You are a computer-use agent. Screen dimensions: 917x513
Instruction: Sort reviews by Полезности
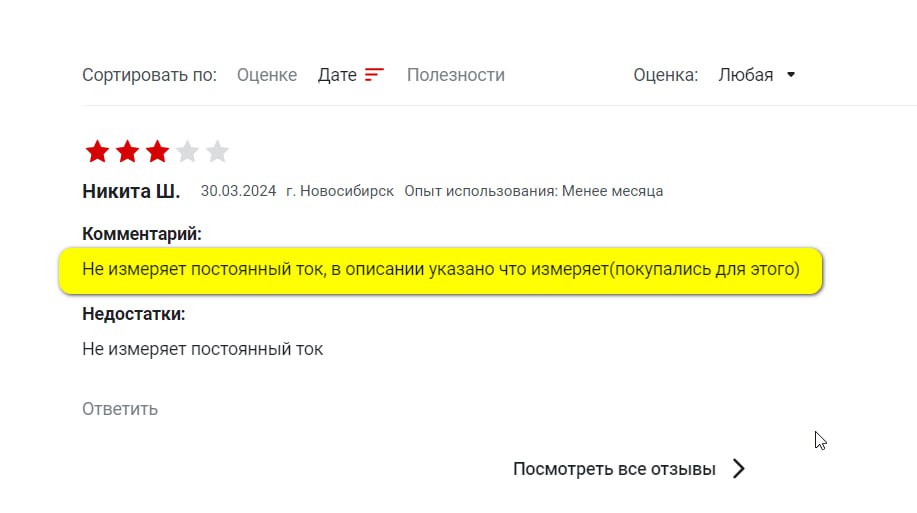click(x=456, y=75)
